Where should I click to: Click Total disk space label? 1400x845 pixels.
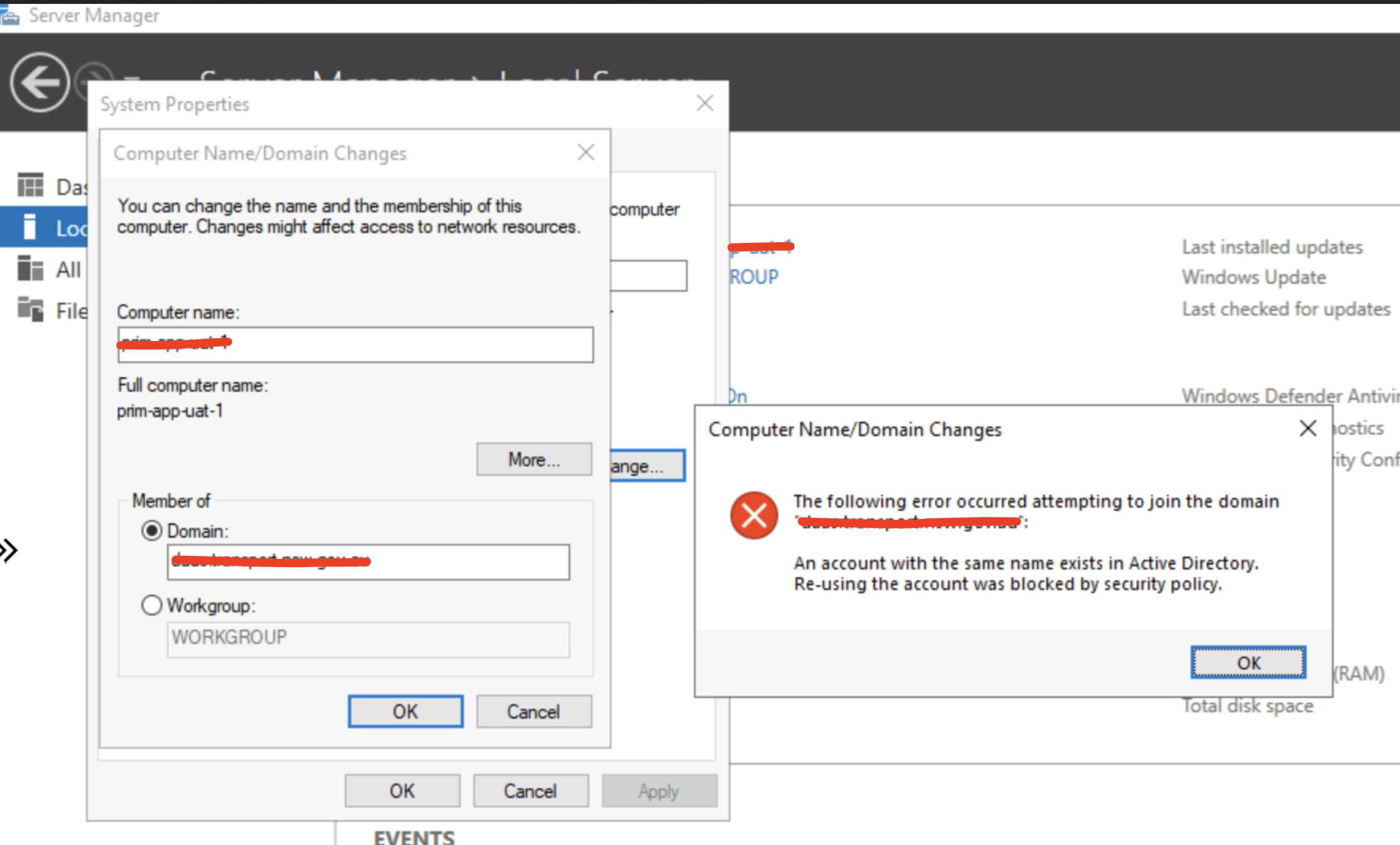pyautogui.click(x=1248, y=705)
